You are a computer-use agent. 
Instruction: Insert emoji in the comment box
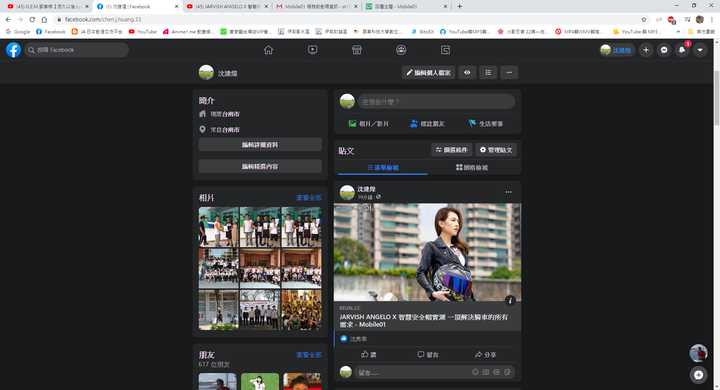click(475, 372)
